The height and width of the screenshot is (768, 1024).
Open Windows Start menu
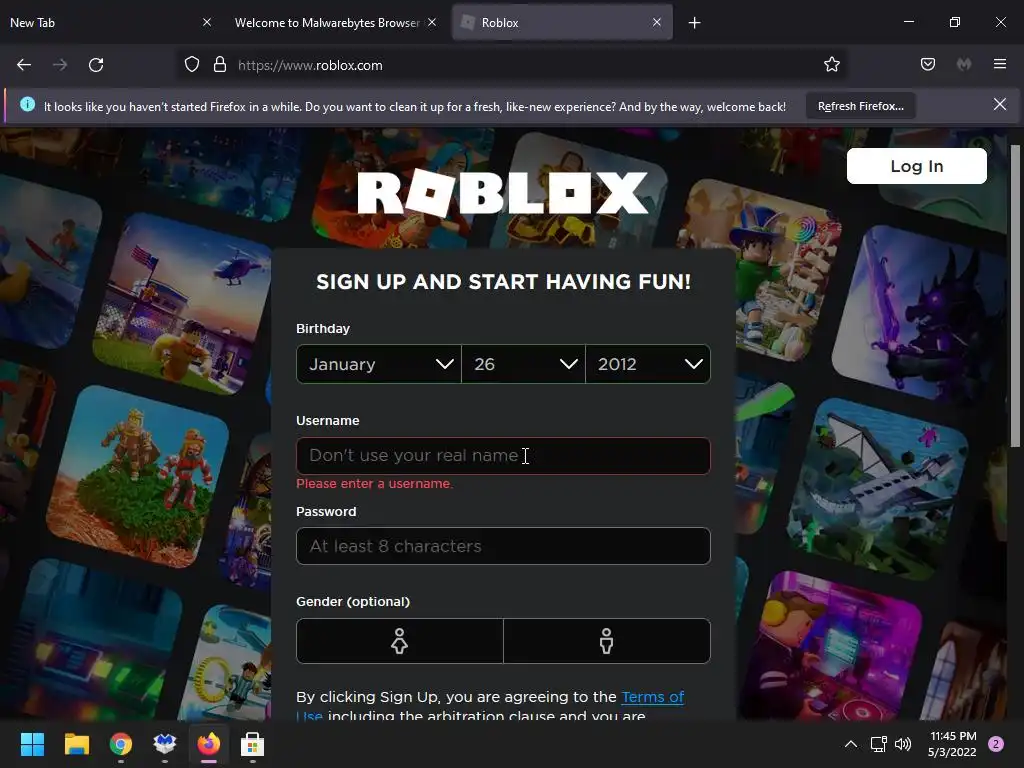tap(32, 744)
